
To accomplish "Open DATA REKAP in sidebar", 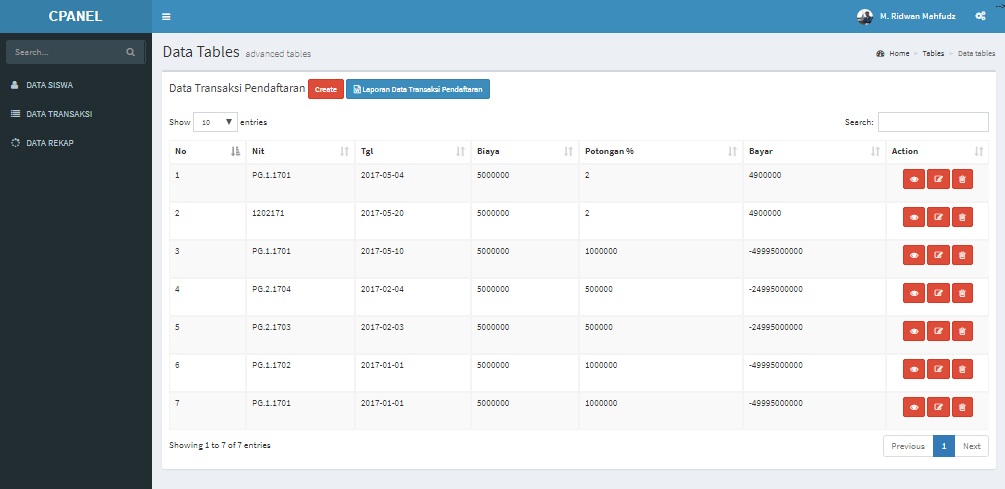I will (x=76, y=143).
